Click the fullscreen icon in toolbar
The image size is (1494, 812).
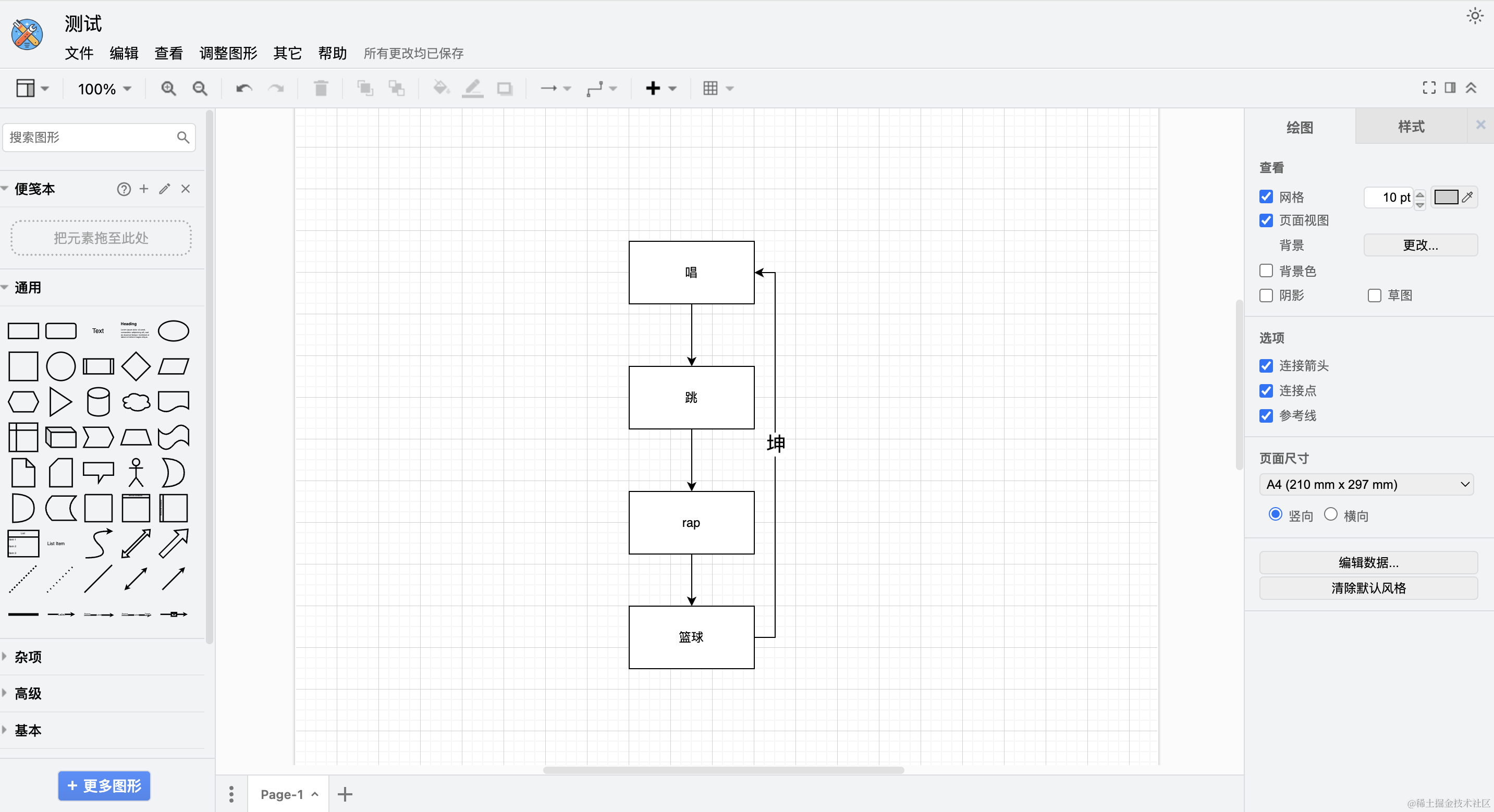coord(1429,88)
